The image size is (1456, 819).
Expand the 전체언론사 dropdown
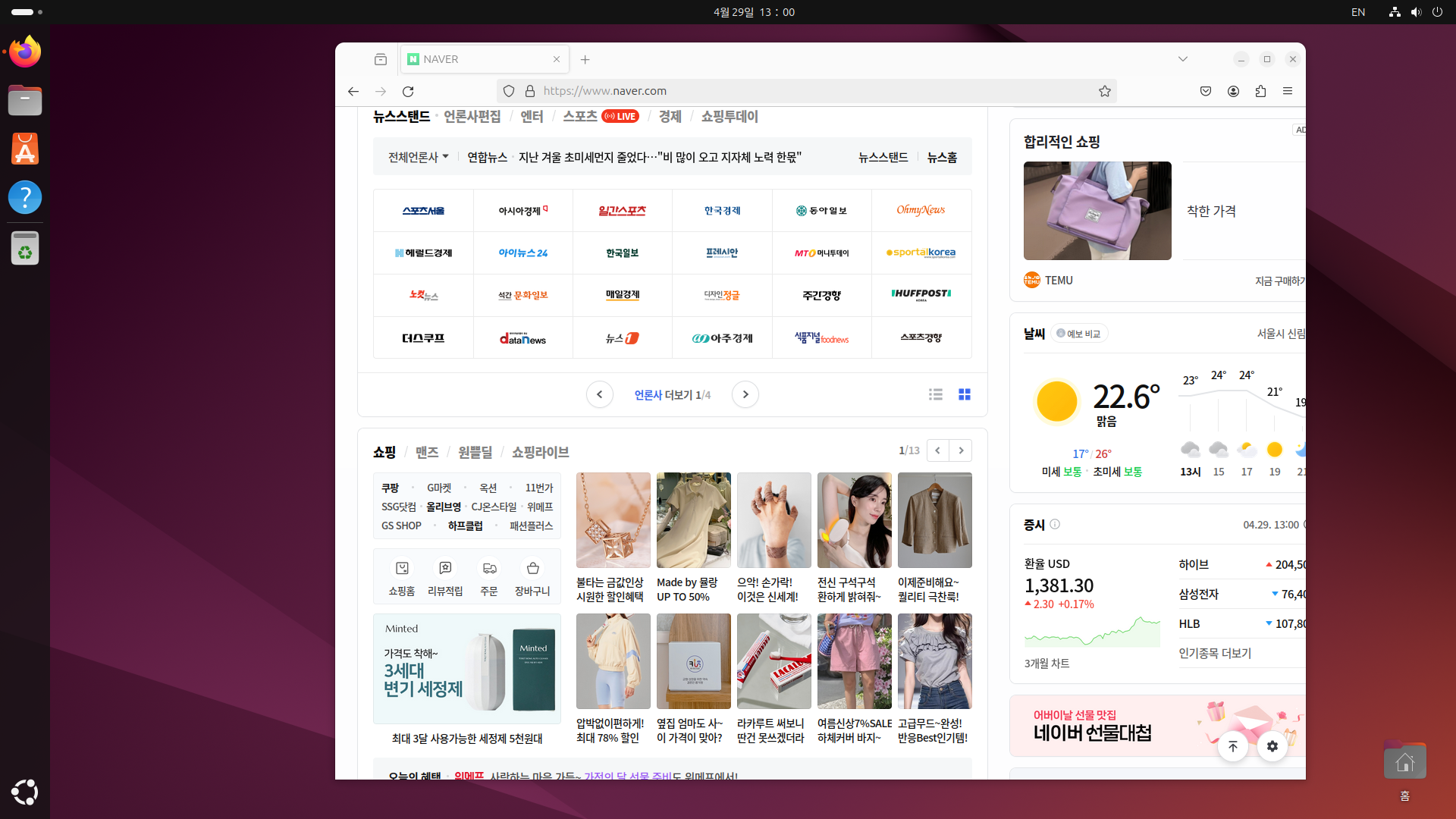[x=419, y=157]
